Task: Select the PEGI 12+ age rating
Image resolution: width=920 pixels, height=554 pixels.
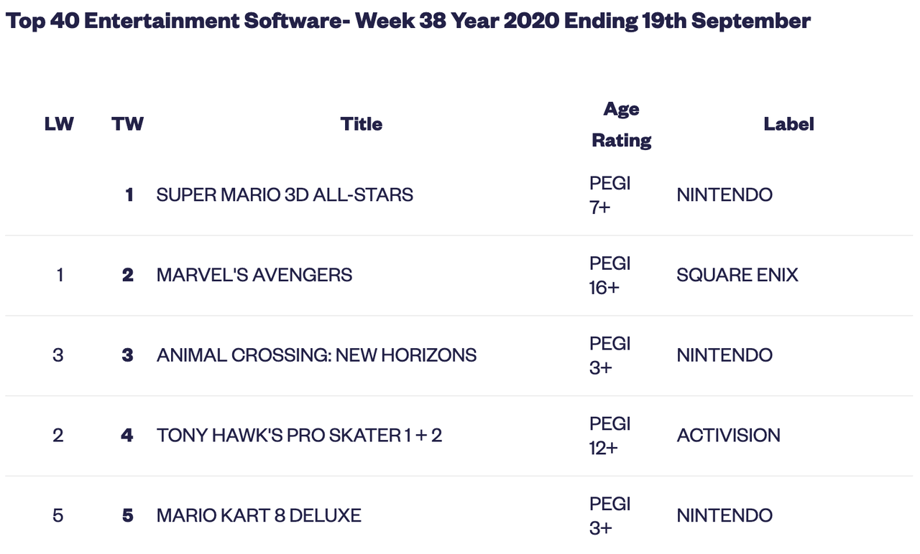Action: [x=610, y=435]
